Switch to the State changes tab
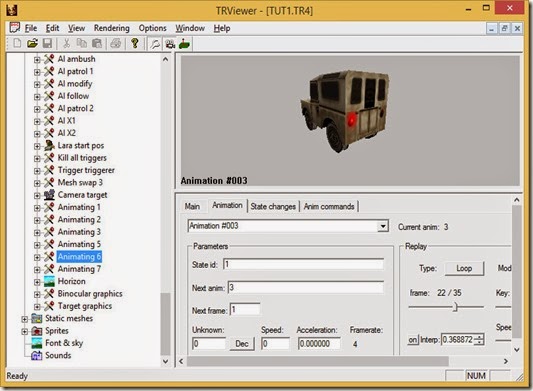 [x=273, y=206]
